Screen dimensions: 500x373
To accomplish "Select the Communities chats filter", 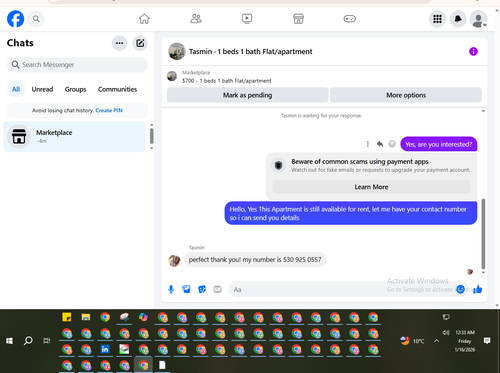I will (x=117, y=89).
